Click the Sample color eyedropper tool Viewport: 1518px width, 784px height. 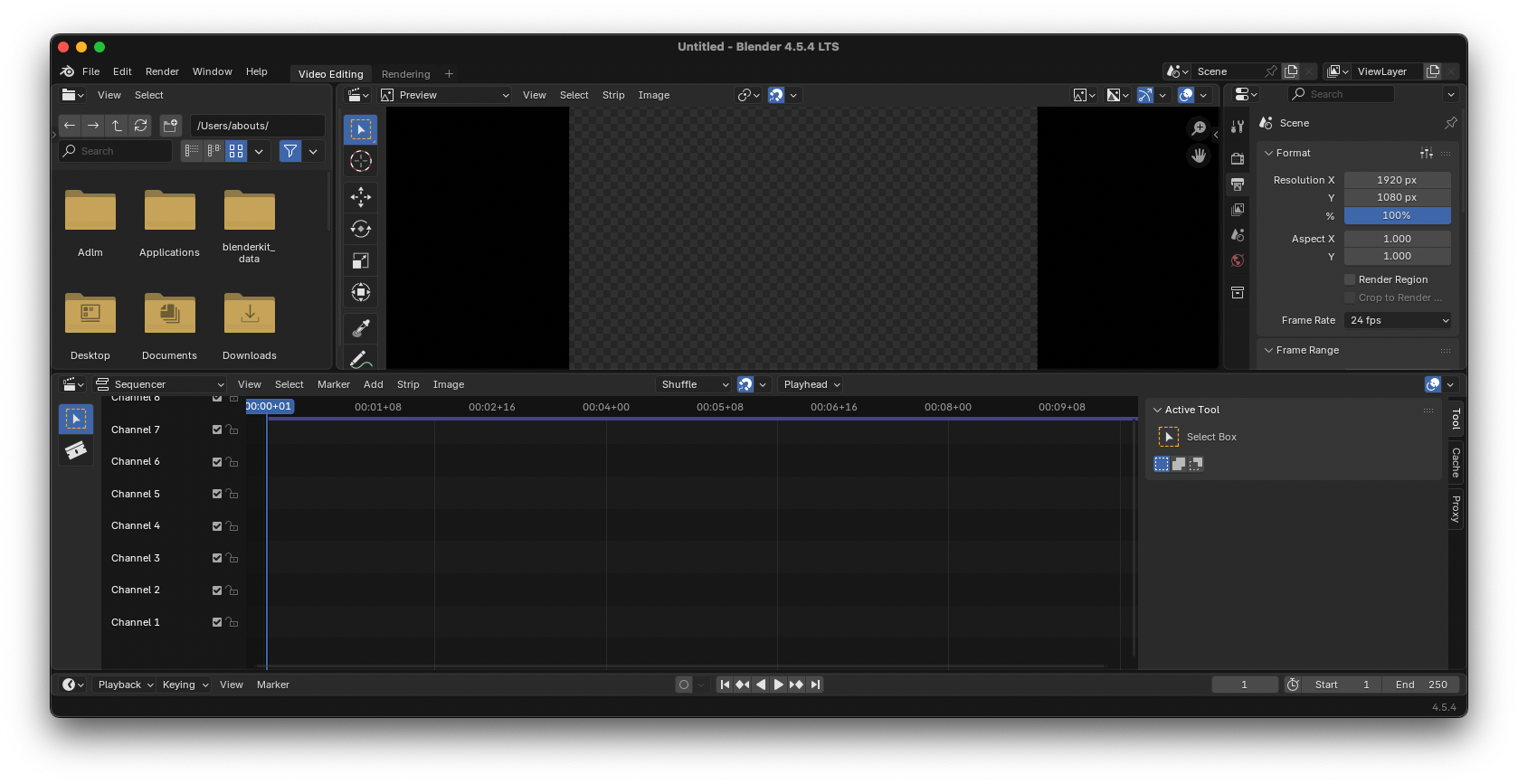[360, 327]
